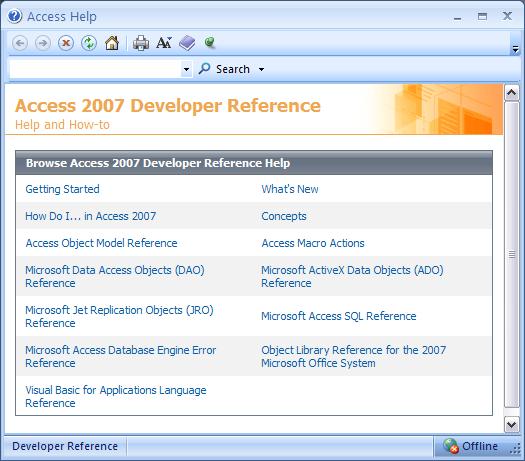Open the Offline connection status menu

point(470,446)
